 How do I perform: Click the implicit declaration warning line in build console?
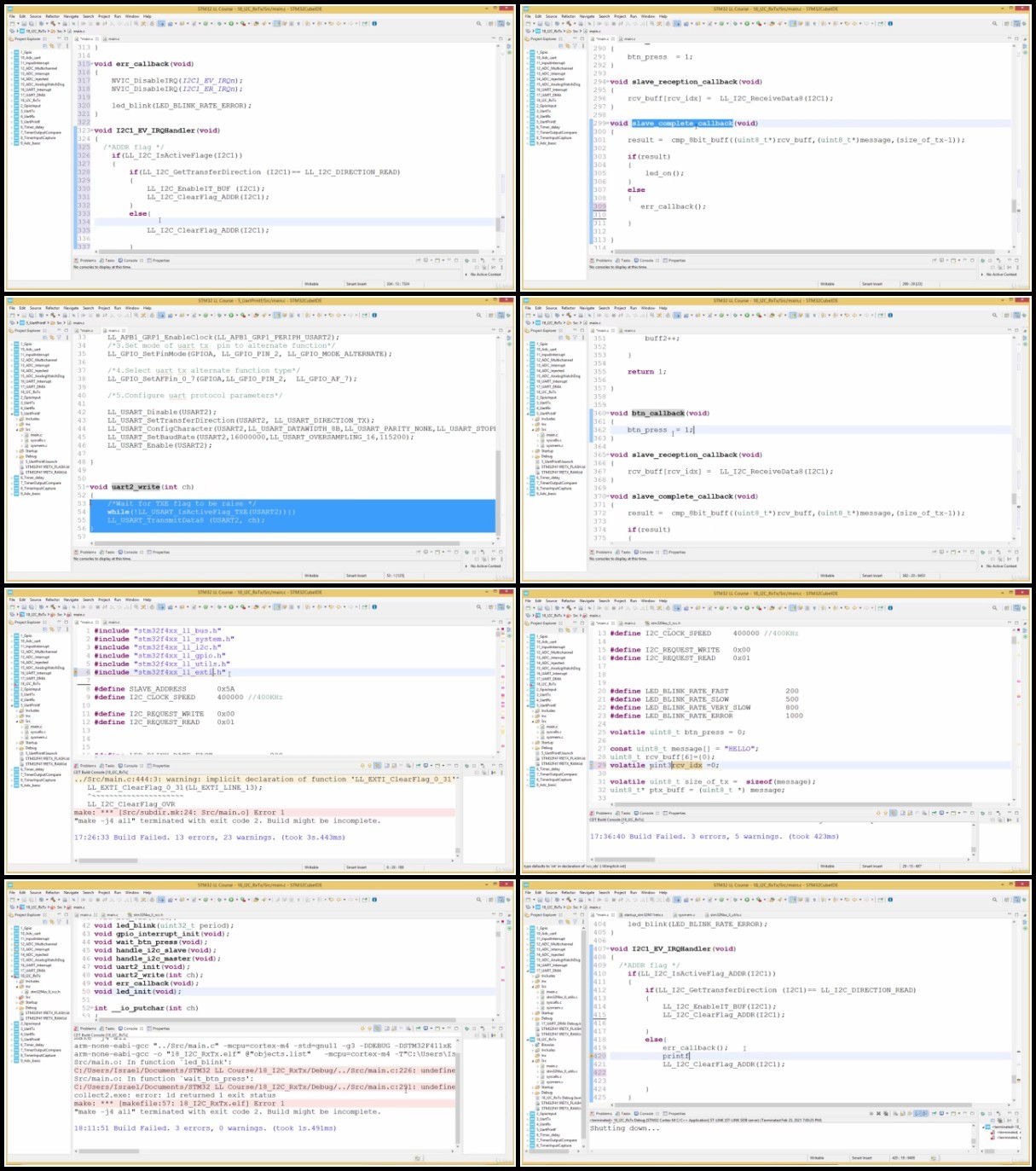point(266,780)
